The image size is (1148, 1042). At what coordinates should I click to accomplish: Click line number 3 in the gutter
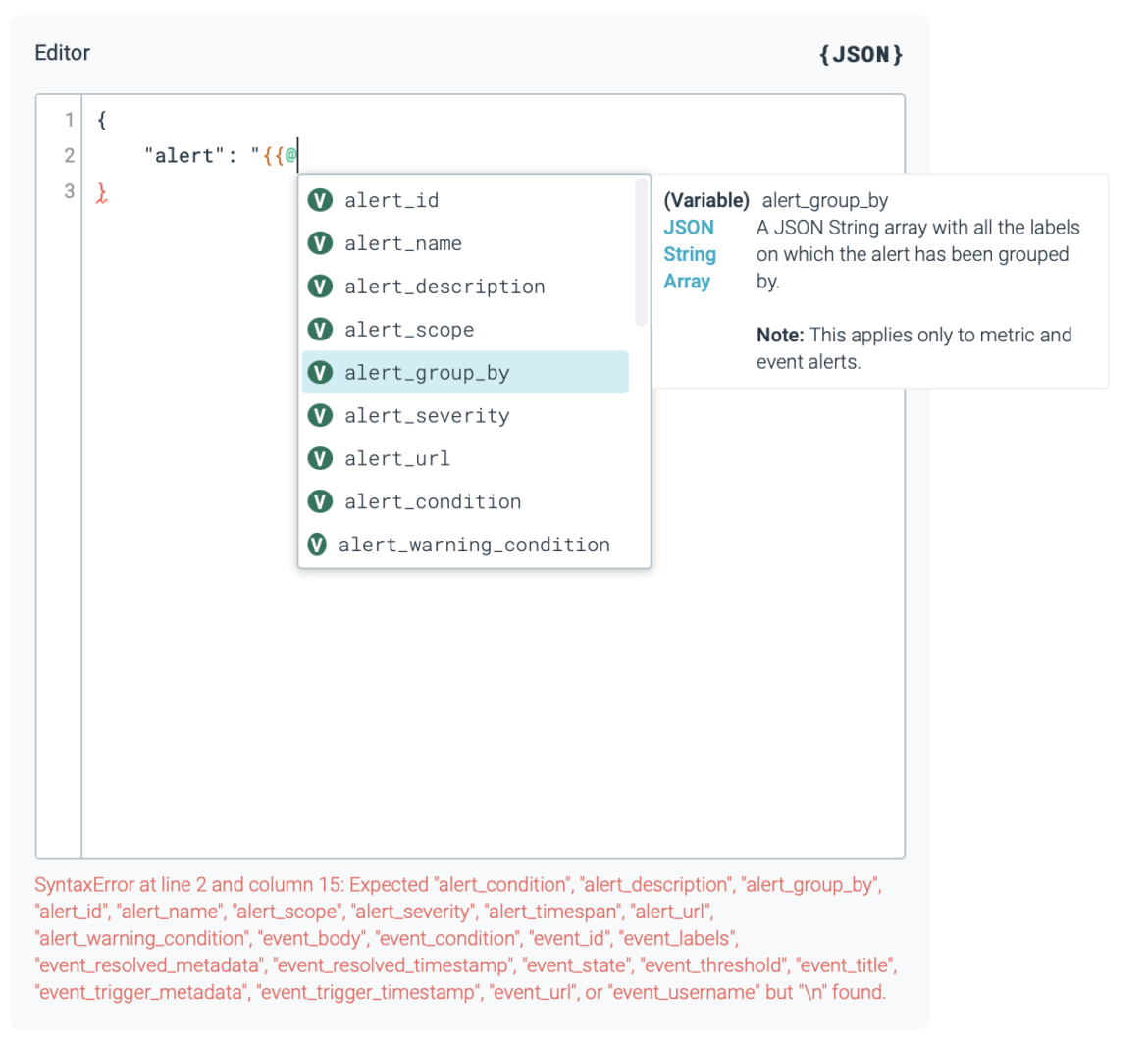point(69,190)
